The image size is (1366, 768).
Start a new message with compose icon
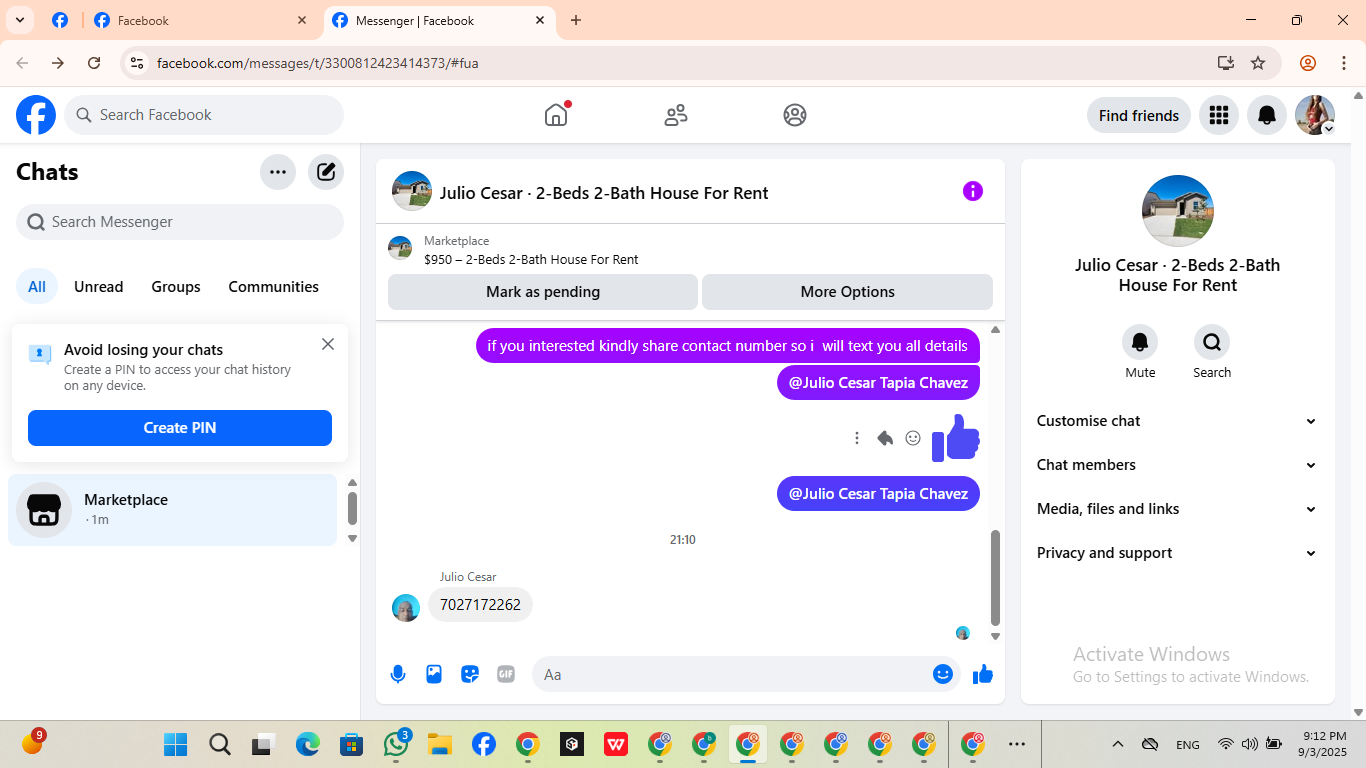(x=326, y=172)
